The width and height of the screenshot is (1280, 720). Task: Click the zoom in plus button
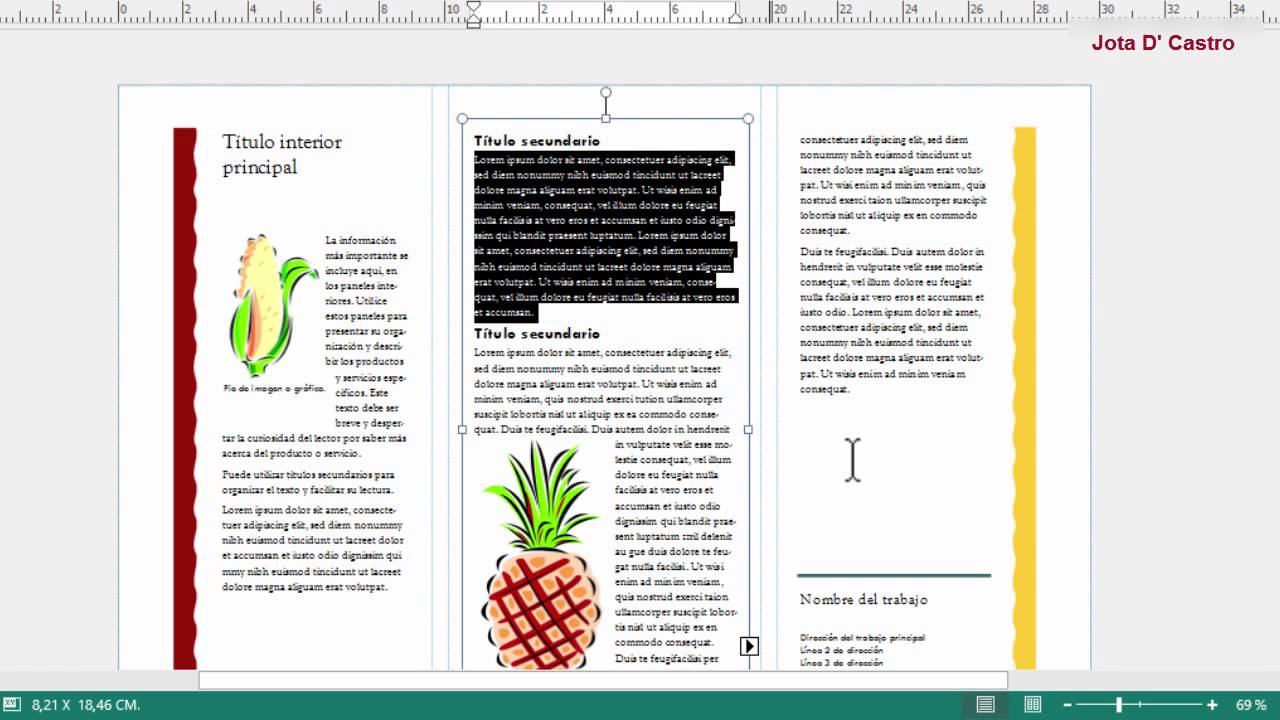pyautogui.click(x=1212, y=705)
